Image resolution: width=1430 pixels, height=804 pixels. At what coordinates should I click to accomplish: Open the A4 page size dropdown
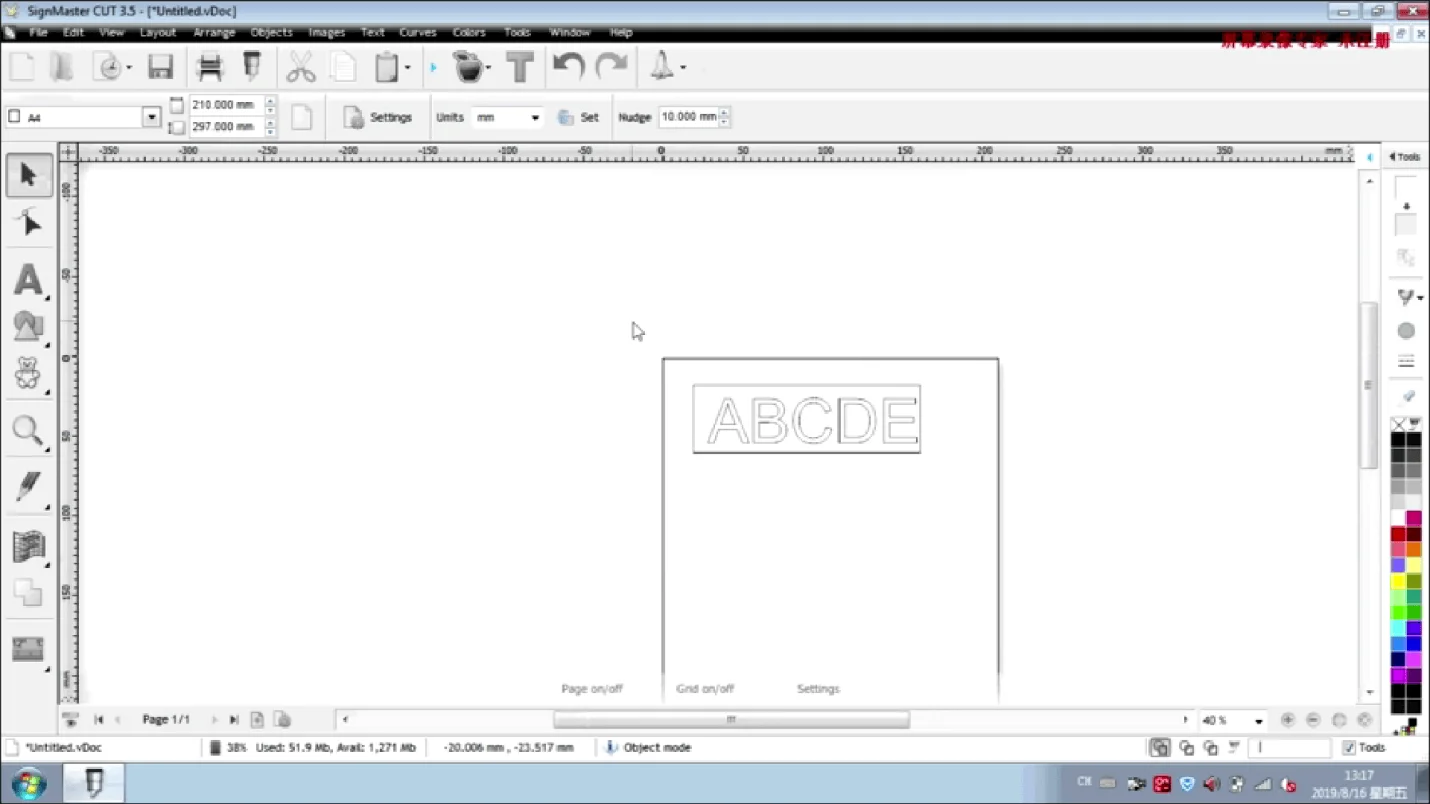(150, 117)
